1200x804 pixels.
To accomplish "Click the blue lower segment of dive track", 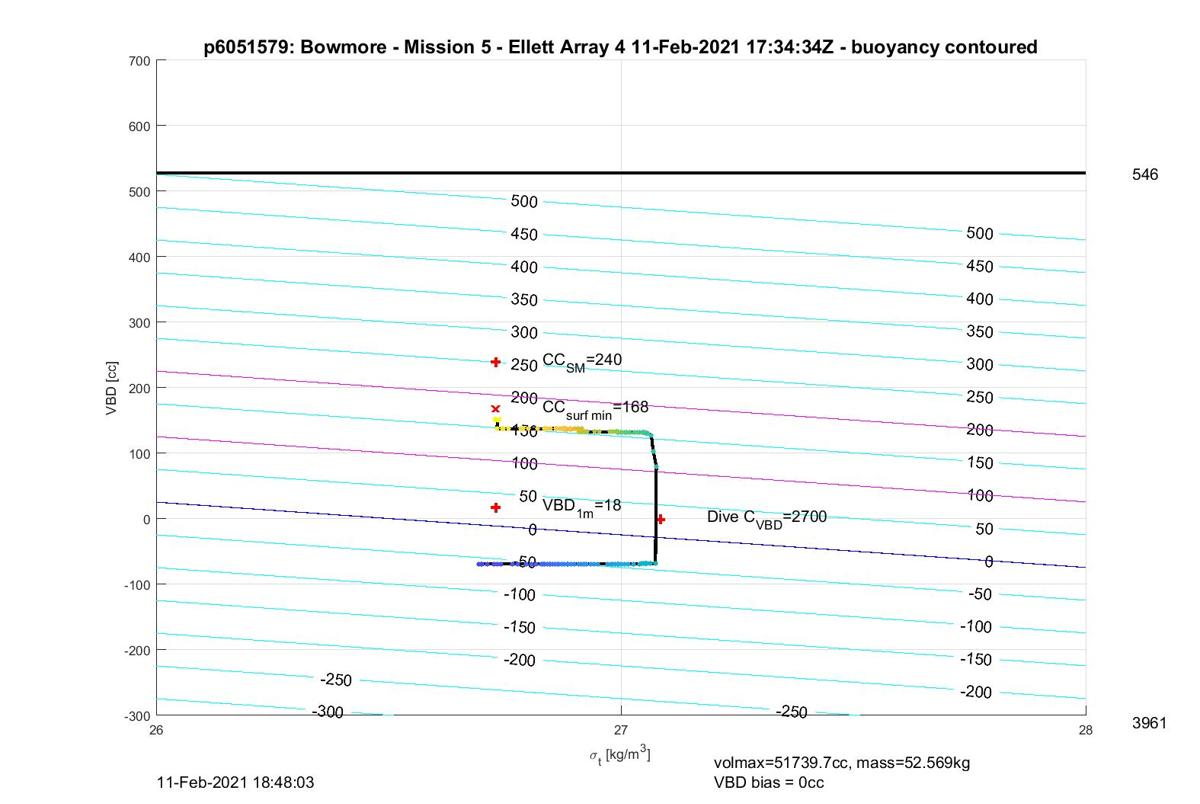I will click(567, 564).
